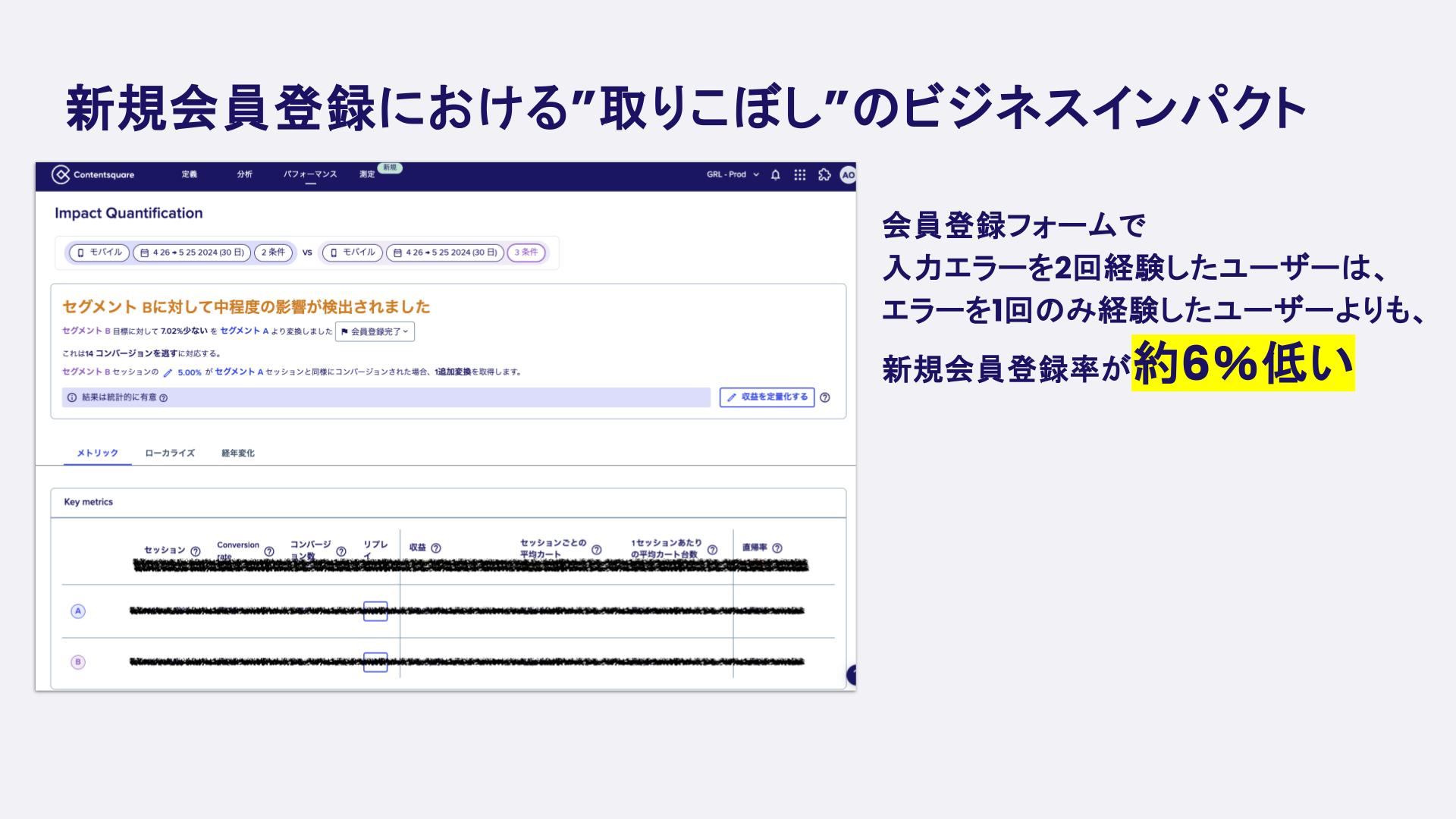Open the notification bell
The width and height of the screenshot is (1456, 819).
pos(776,174)
